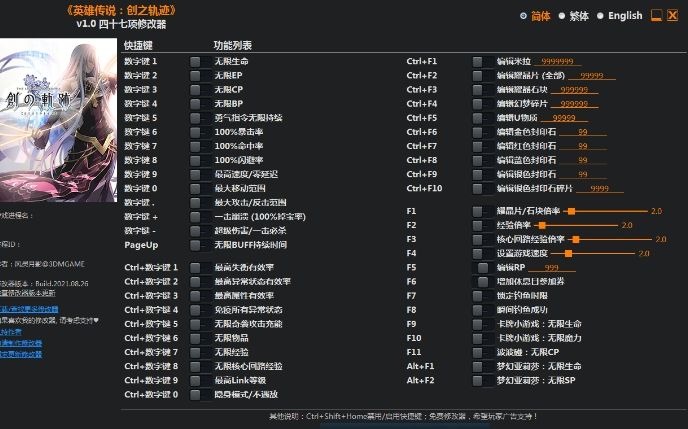
Task: Toggle the Ctrl+F7 switch
Action: (483, 146)
